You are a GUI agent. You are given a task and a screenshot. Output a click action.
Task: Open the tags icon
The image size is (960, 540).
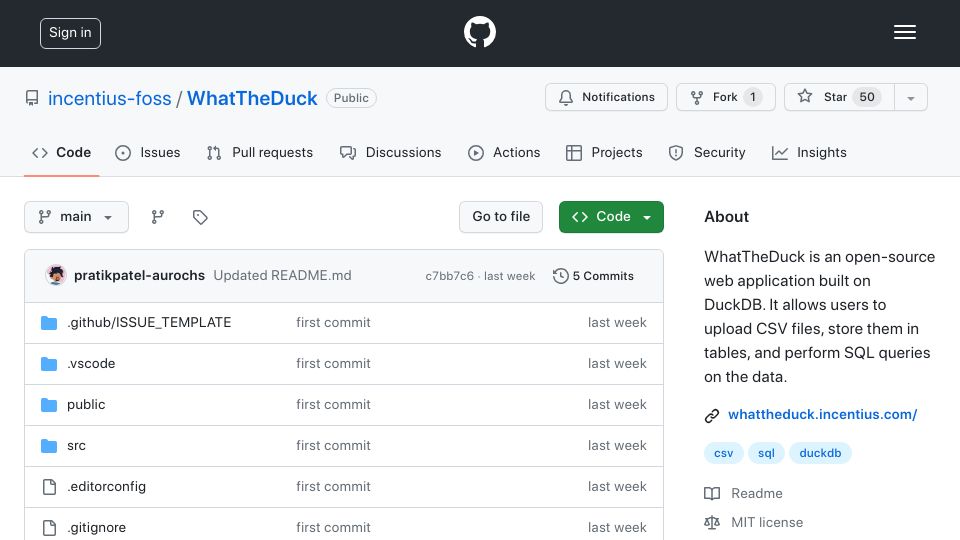pos(200,217)
